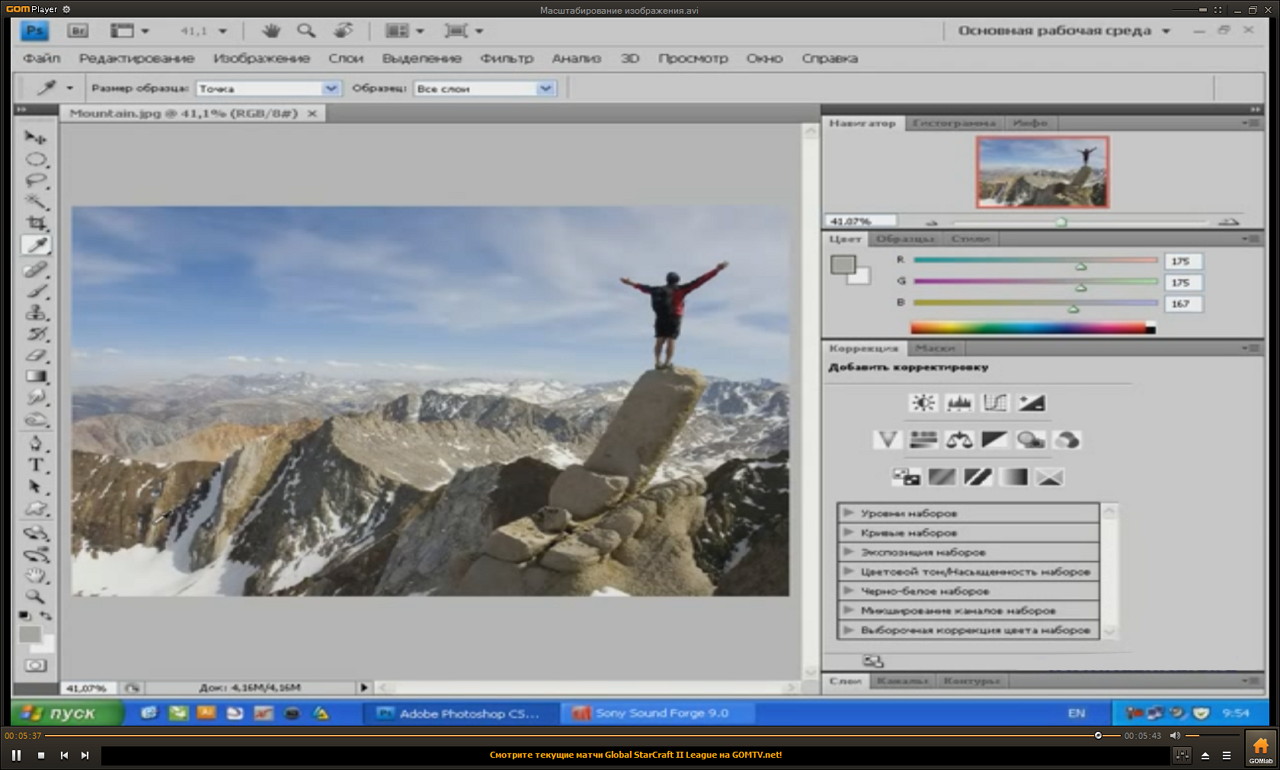Expand the Уровни наборов presets
Image resolution: width=1280 pixels, height=770 pixels.
849,513
